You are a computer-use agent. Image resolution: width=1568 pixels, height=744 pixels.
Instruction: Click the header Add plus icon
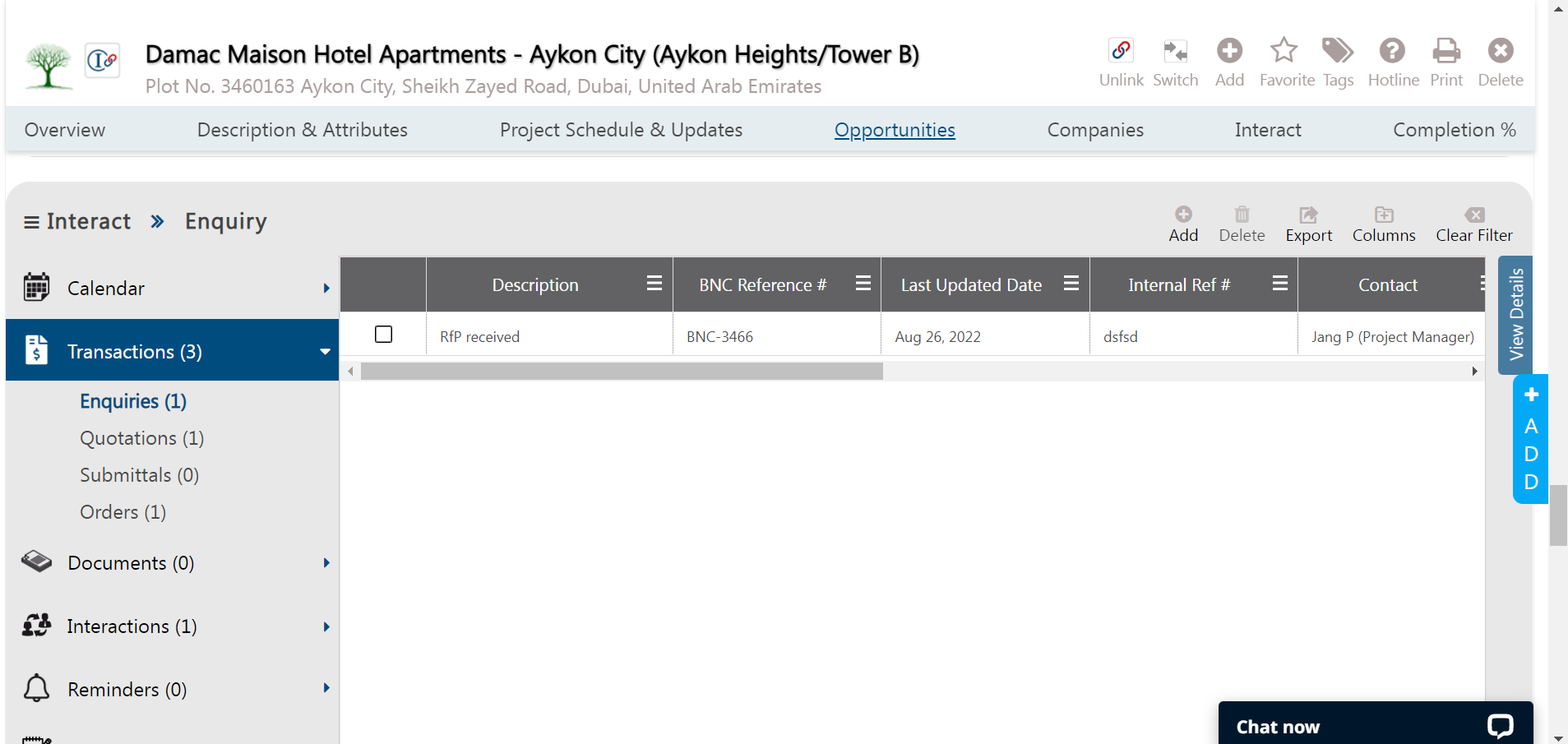[1229, 51]
